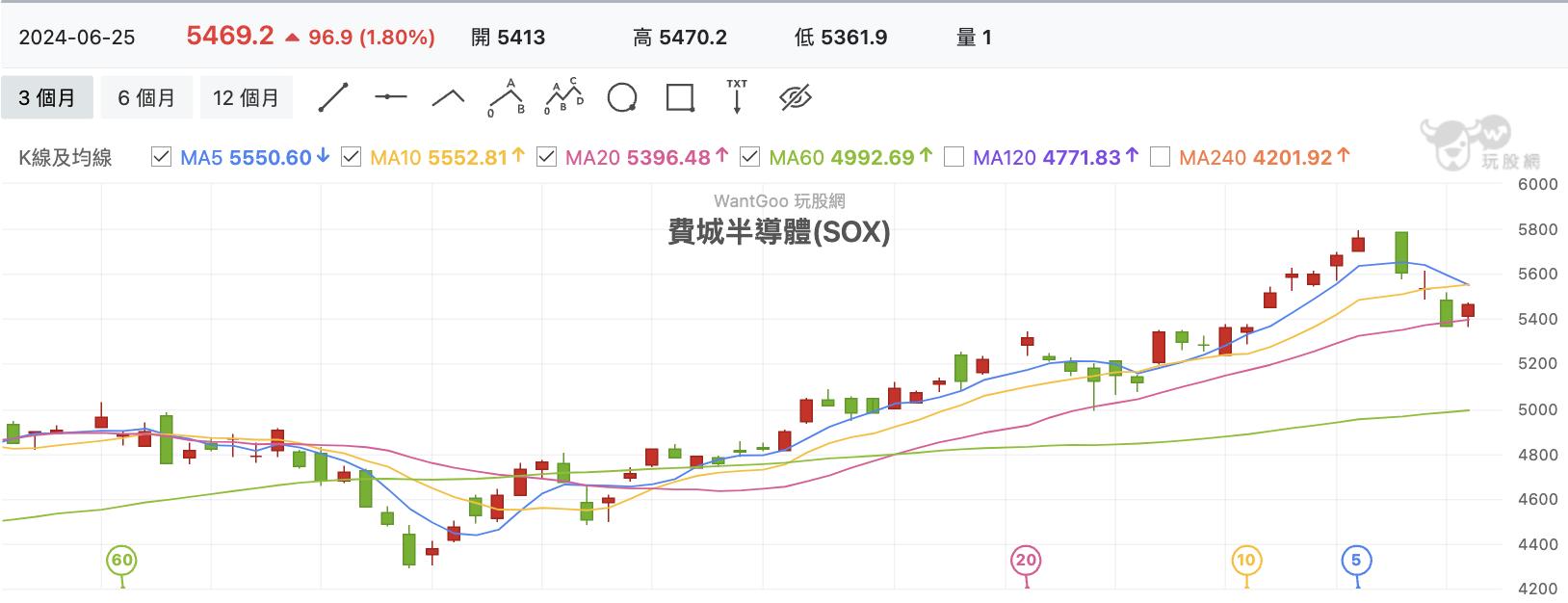This screenshot has width=1568, height=603.
Task: Select the circle drawing tool
Action: pos(622,97)
